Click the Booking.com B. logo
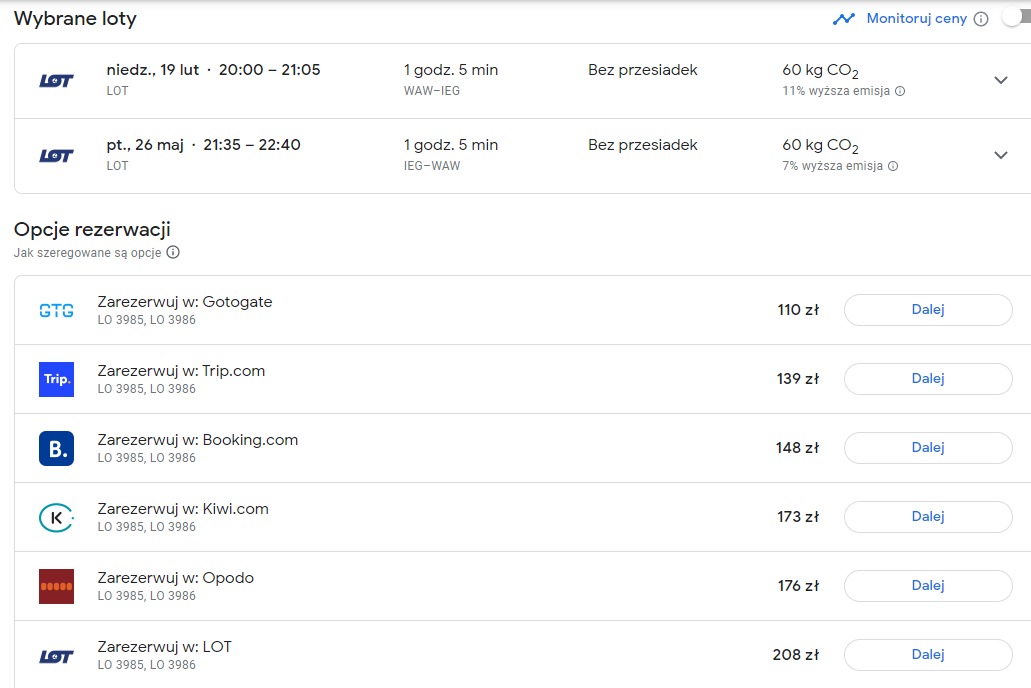 coord(57,449)
